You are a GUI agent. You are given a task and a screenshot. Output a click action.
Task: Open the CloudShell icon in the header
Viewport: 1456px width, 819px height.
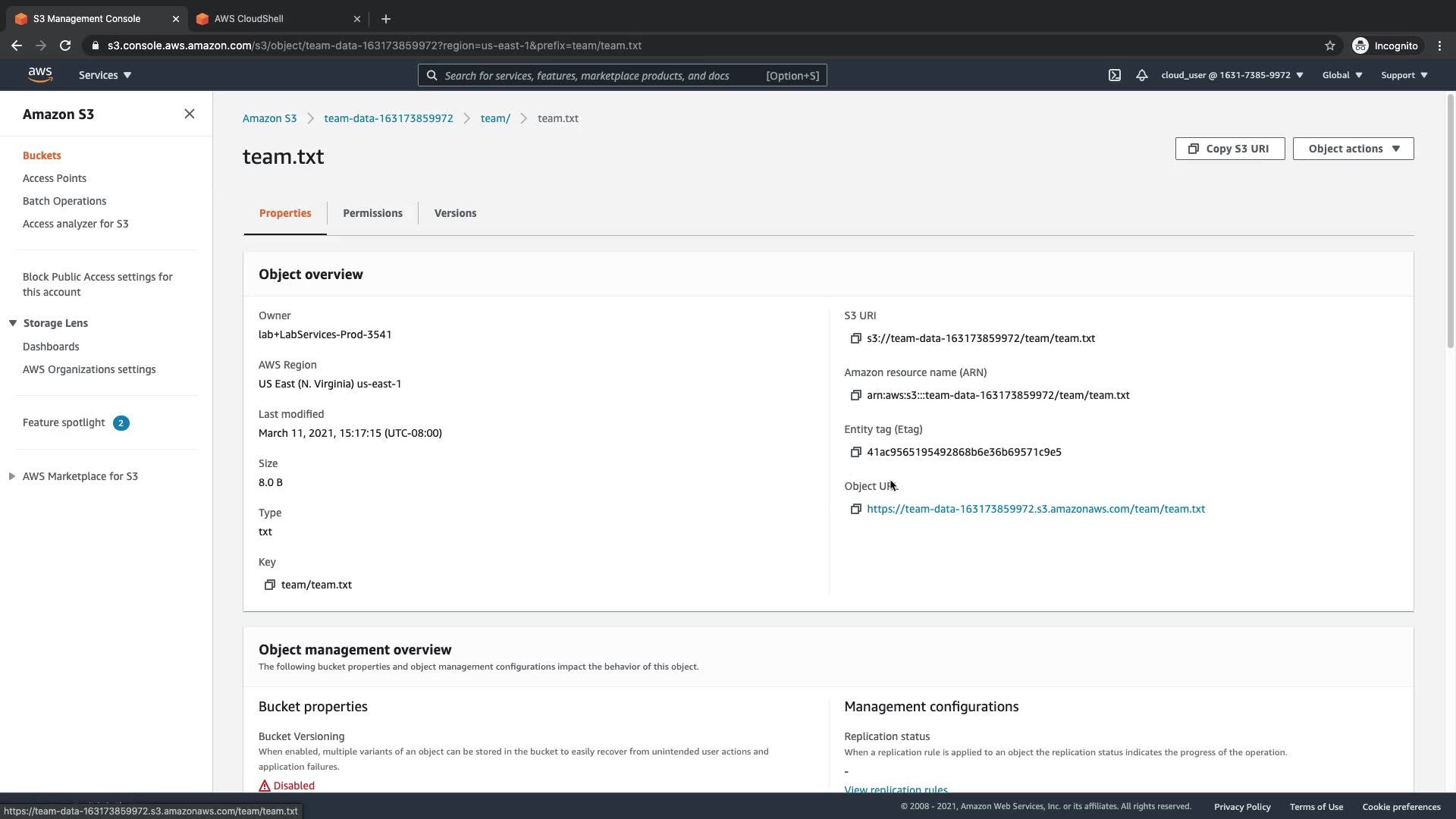pos(1114,75)
